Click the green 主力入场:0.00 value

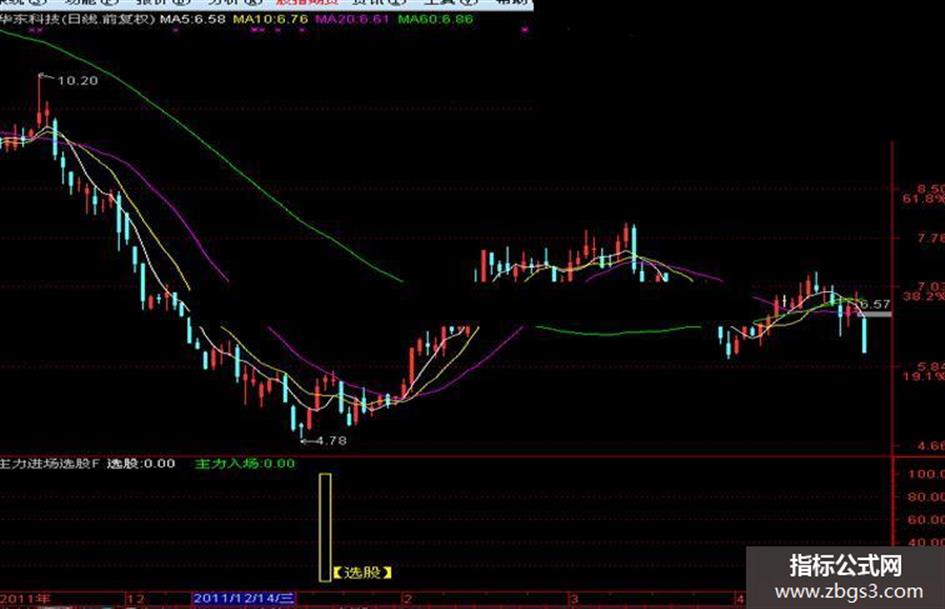pyautogui.click(x=245, y=464)
